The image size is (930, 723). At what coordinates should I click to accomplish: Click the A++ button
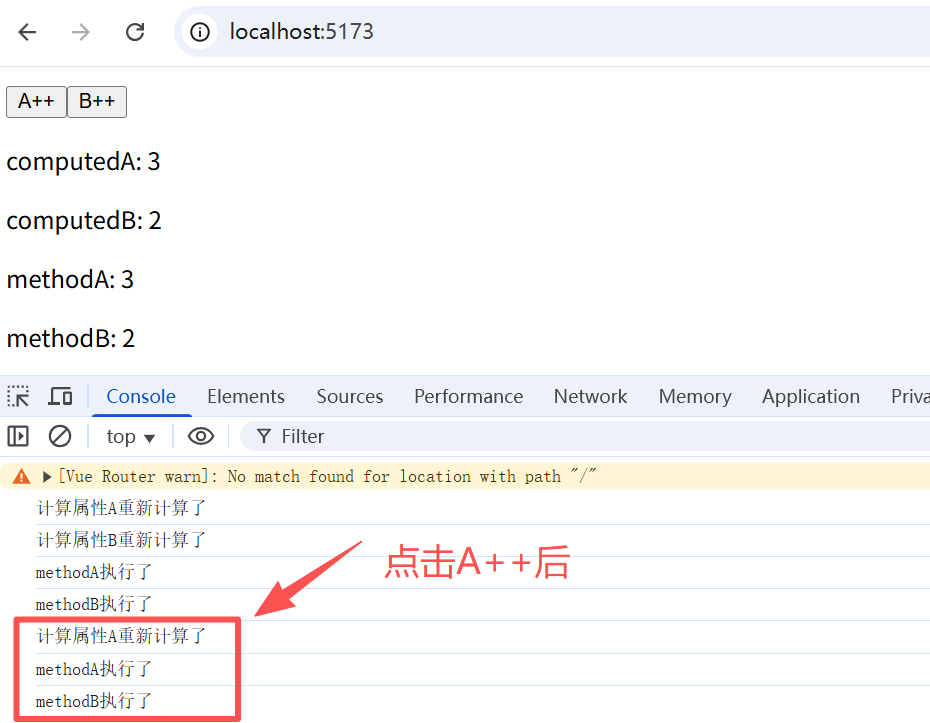[x=36, y=101]
